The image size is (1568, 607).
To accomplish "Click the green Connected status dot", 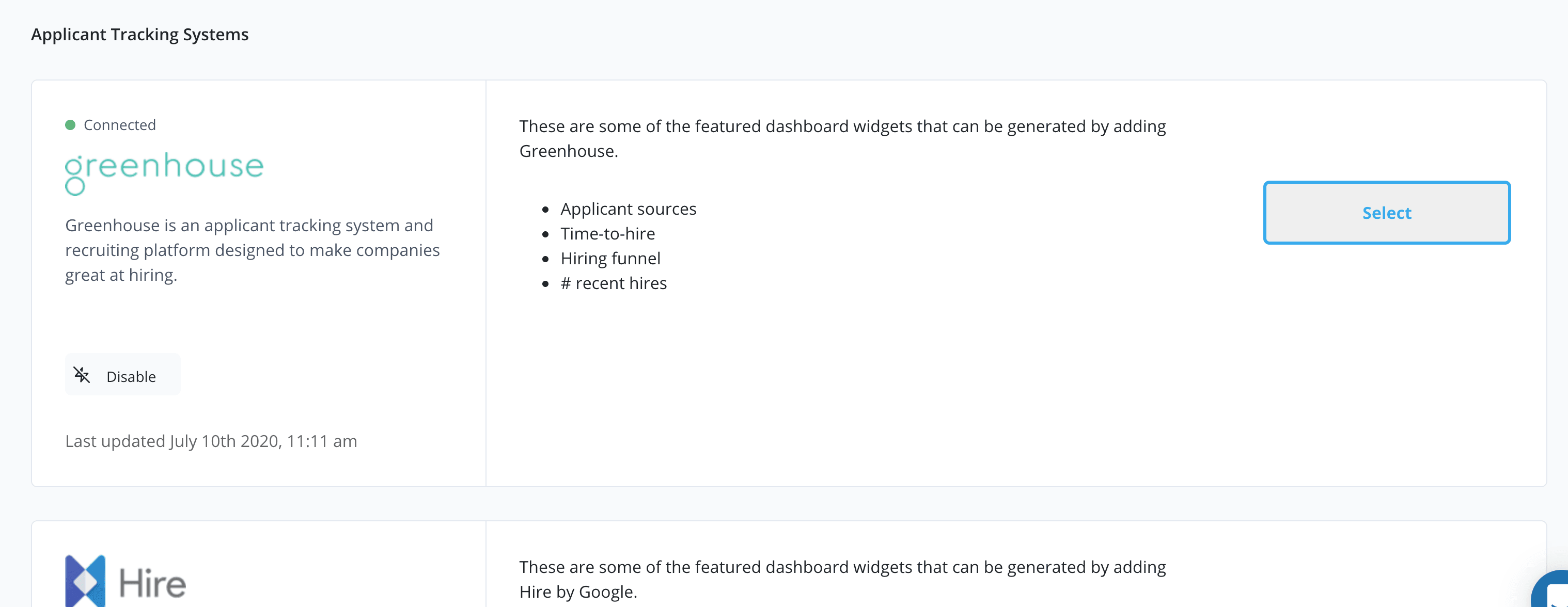I will (x=70, y=125).
